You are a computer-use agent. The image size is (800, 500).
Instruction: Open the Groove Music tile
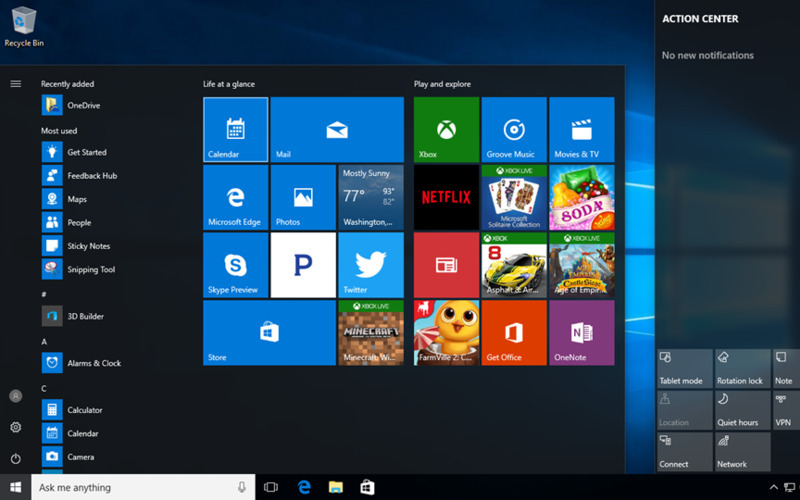[514, 130]
